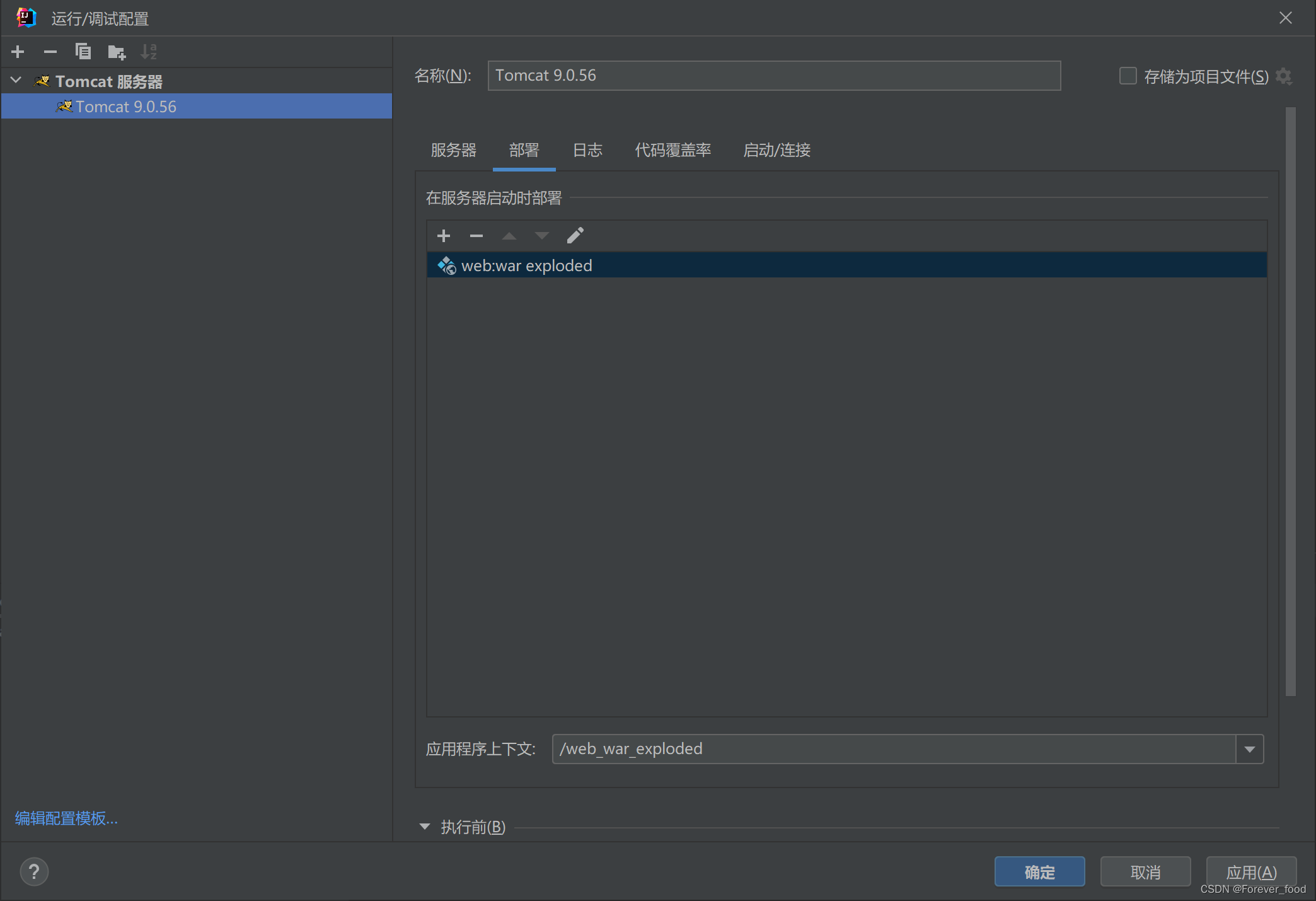
Task: Select the web:war exploded artifact row
Action: (846, 265)
